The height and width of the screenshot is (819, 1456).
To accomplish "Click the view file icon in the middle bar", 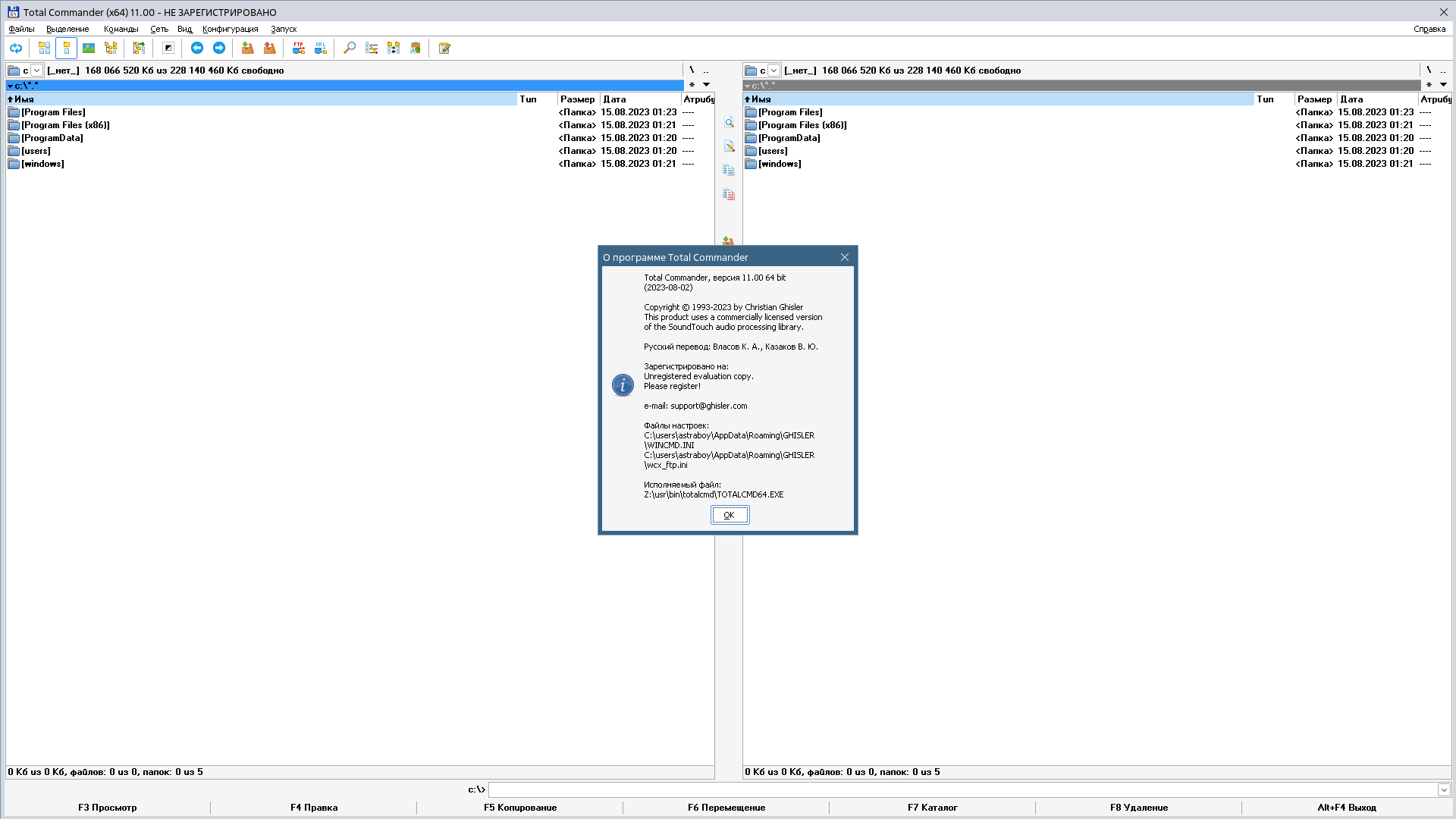I will click(x=729, y=122).
